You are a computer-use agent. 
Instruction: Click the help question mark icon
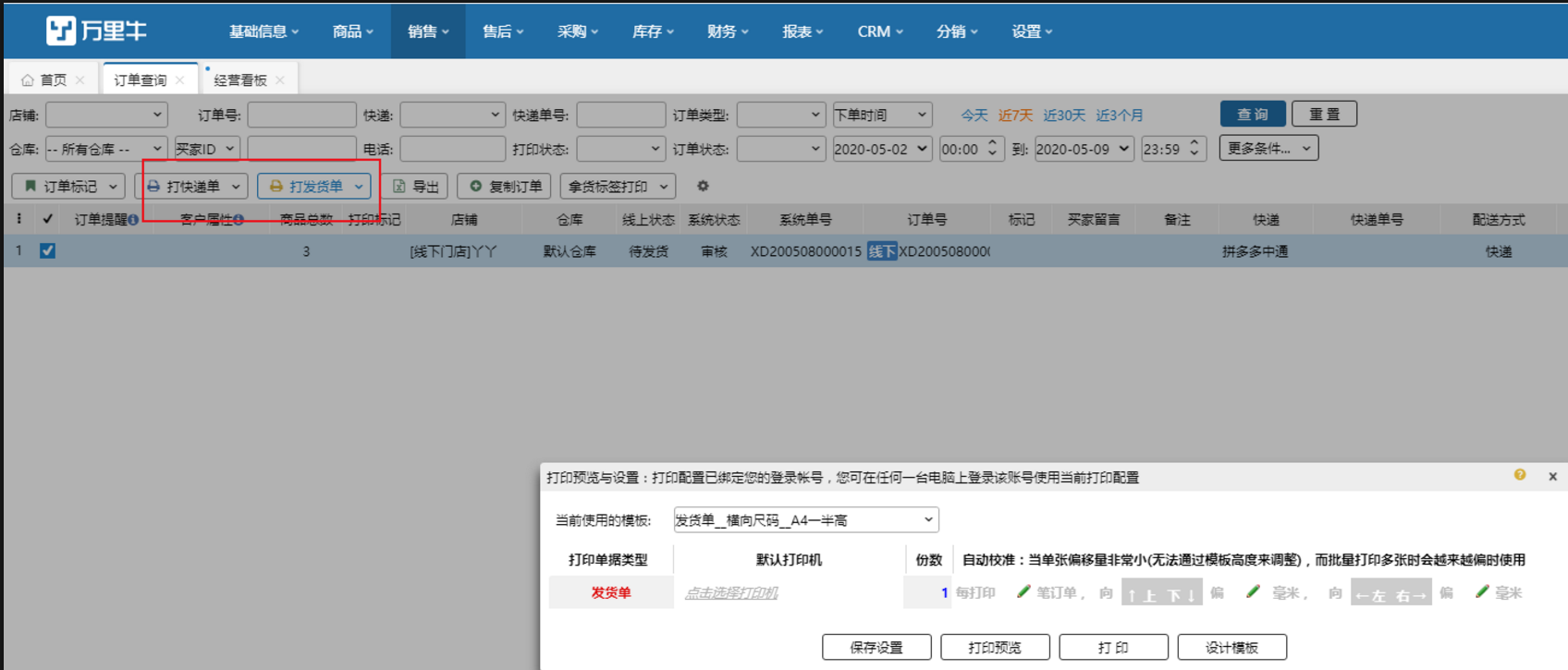(1520, 475)
